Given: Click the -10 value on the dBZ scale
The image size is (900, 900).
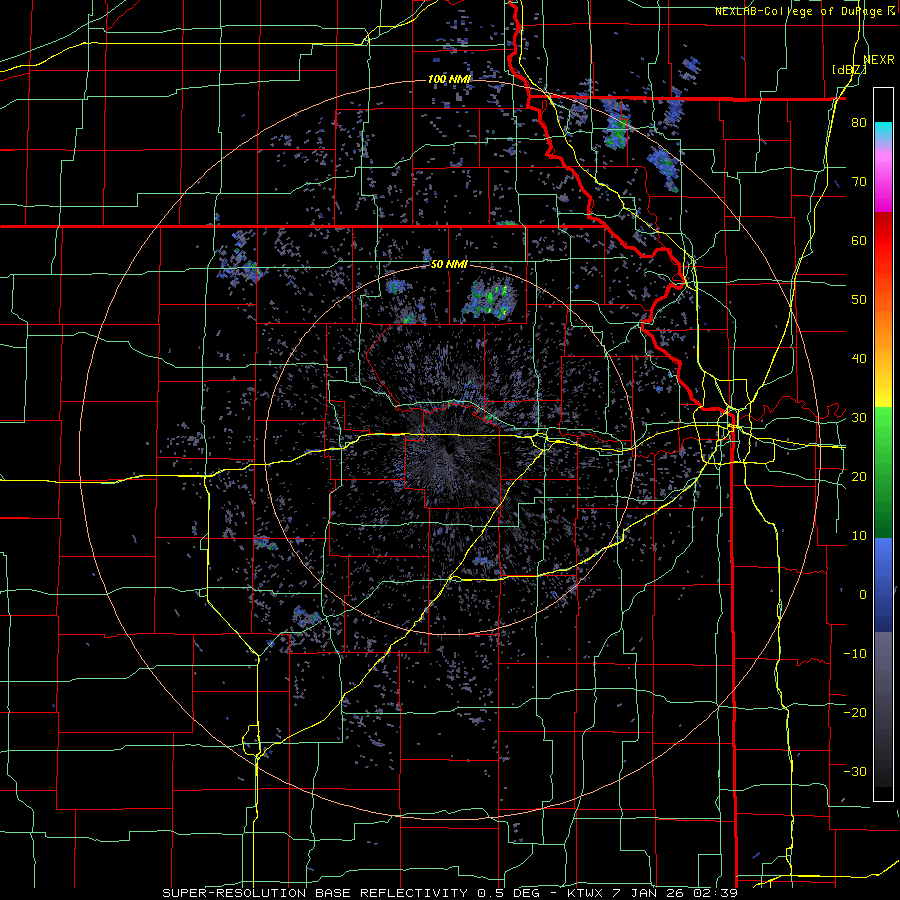Looking at the screenshot, I should point(855,653).
